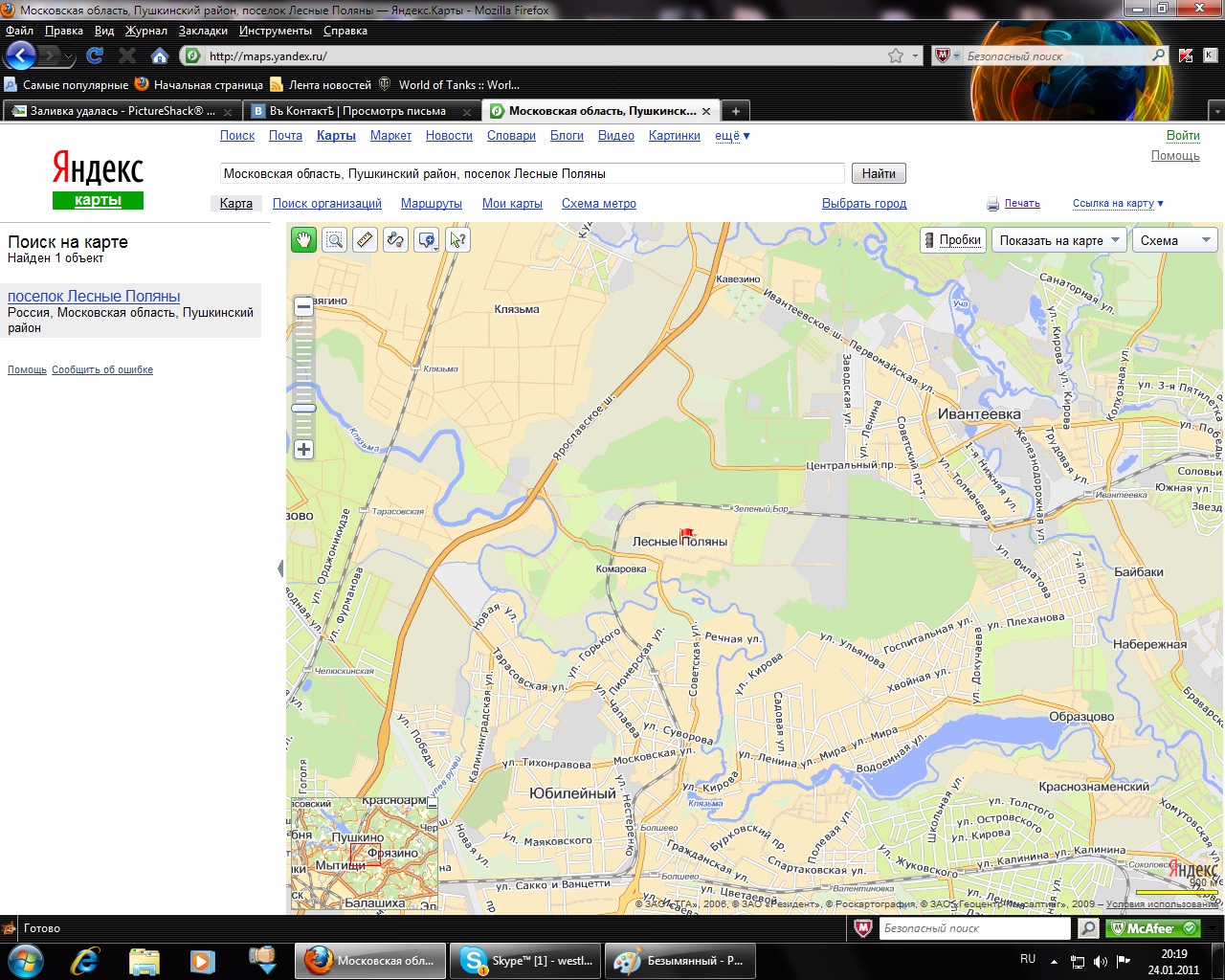Open a new browser tab

[735, 111]
